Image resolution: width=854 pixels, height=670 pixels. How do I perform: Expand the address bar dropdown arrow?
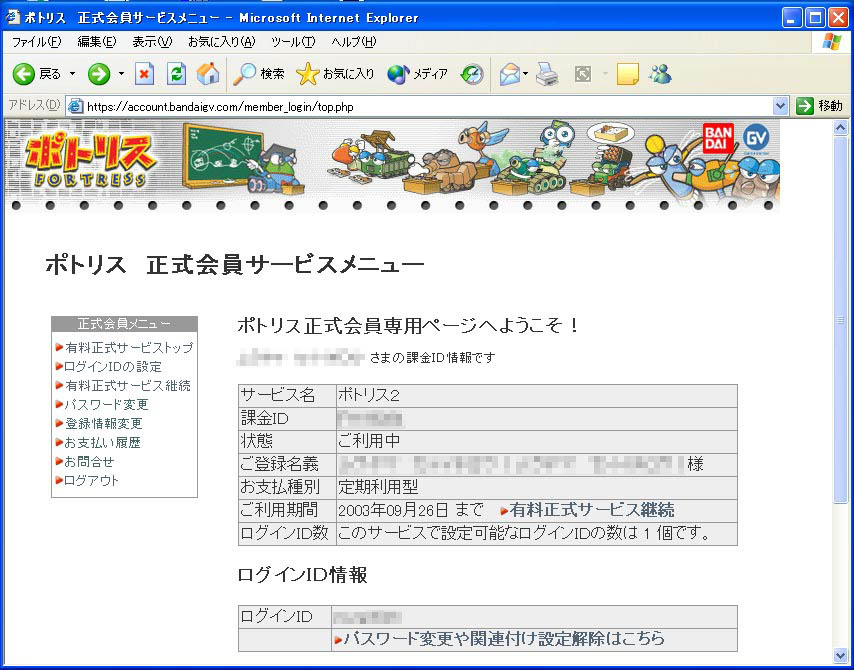pyautogui.click(x=781, y=106)
